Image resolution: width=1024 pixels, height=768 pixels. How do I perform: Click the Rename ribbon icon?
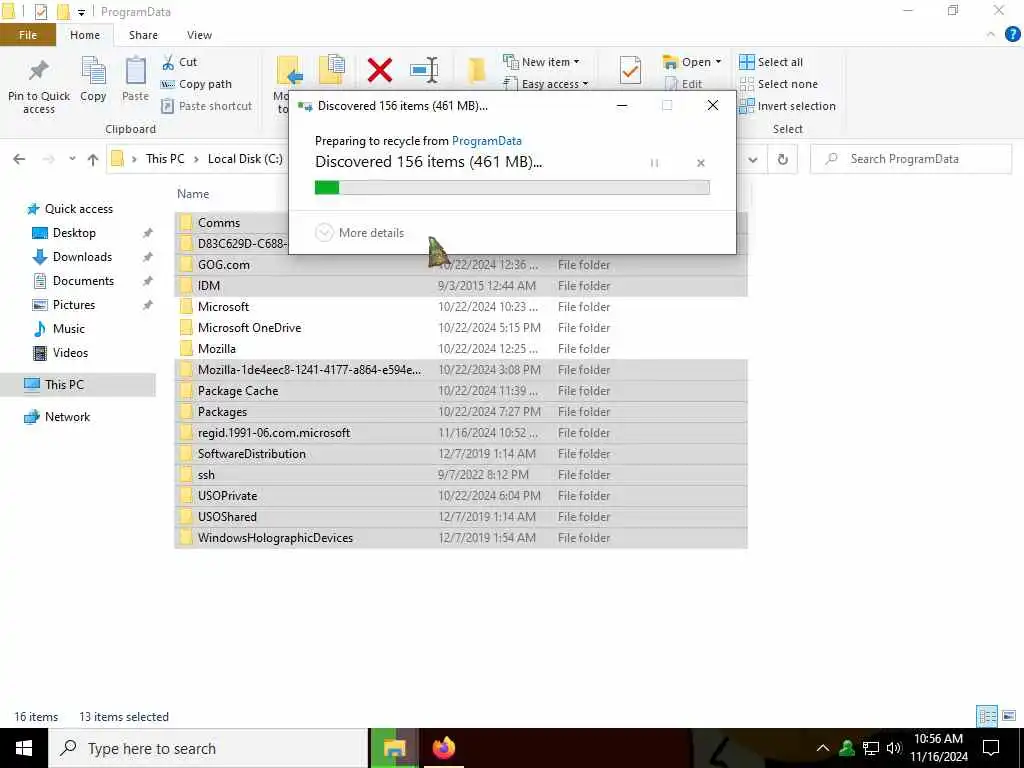tap(424, 70)
